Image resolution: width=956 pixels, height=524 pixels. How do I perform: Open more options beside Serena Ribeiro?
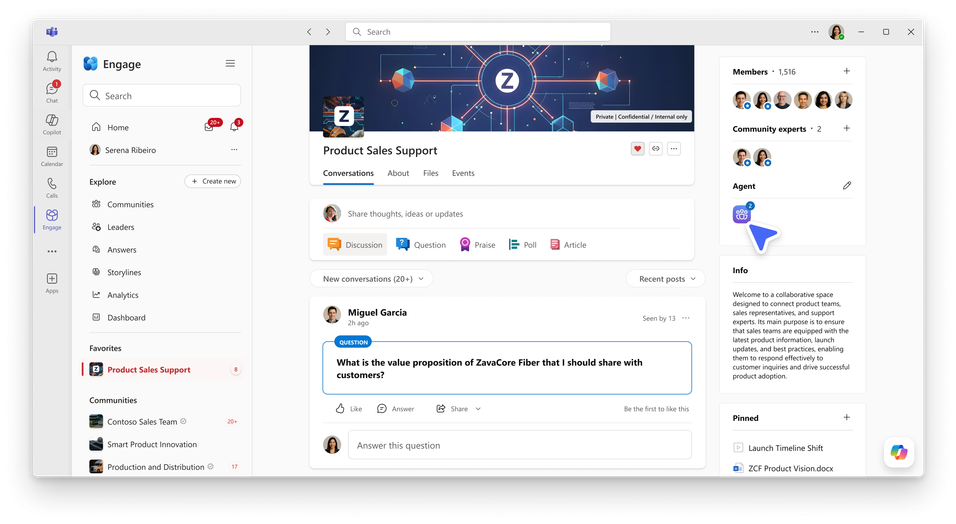click(234, 149)
